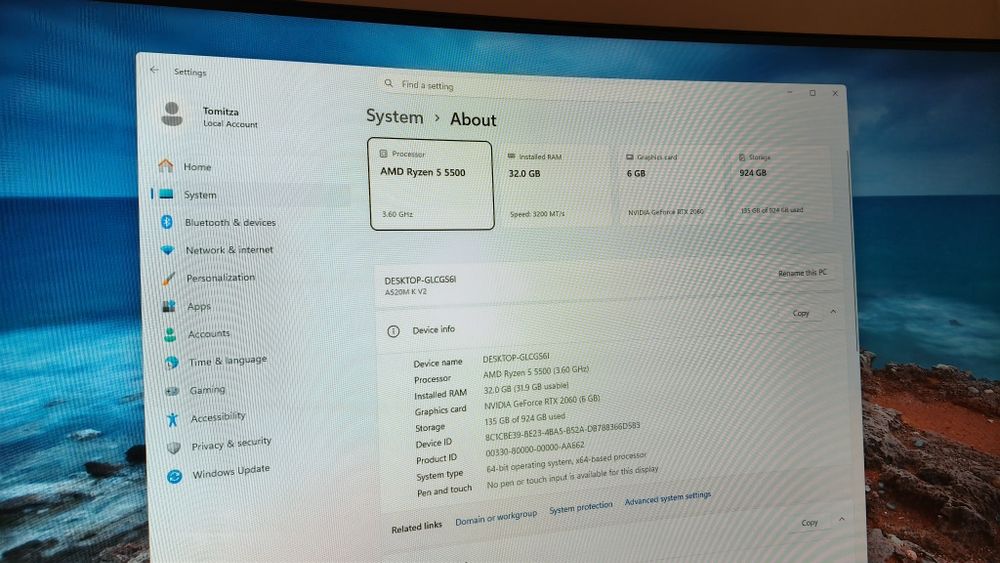Click the Home house icon in sidebar

166,166
